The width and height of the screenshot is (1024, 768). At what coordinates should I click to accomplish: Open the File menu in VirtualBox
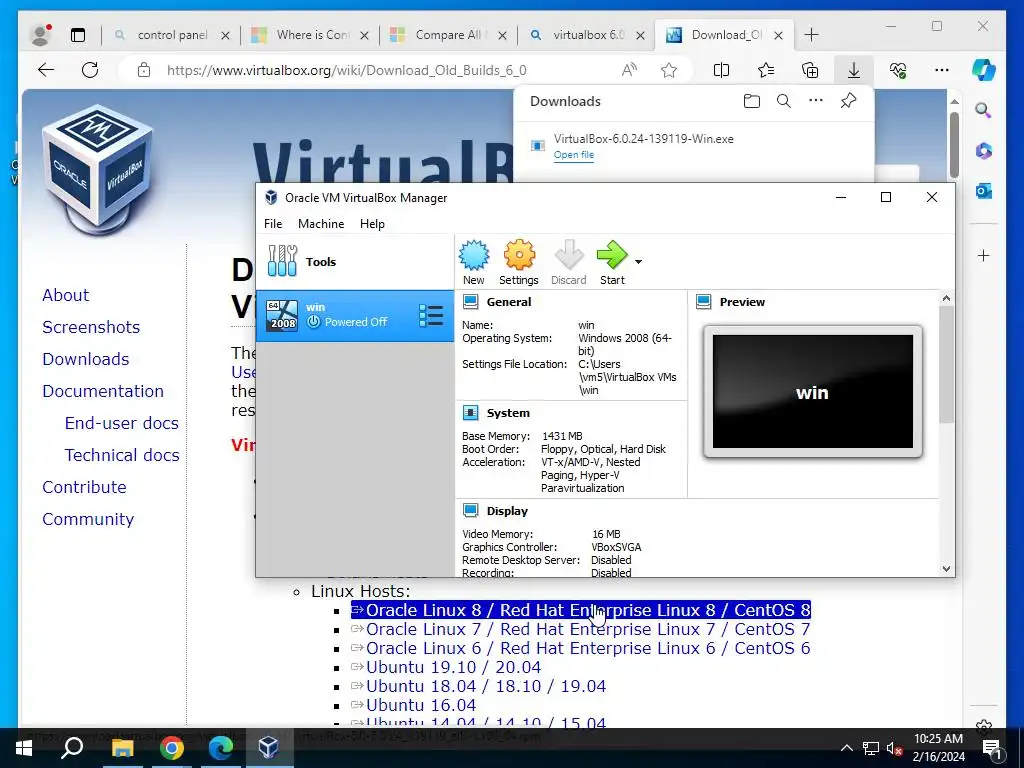click(273, 224)
